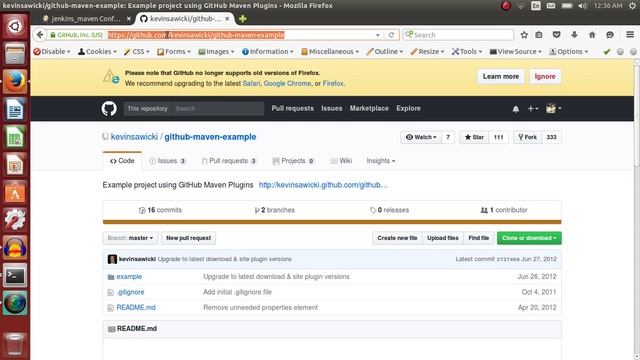Open the user avatar menu
640x360 pixels.
tap(553, 109)
